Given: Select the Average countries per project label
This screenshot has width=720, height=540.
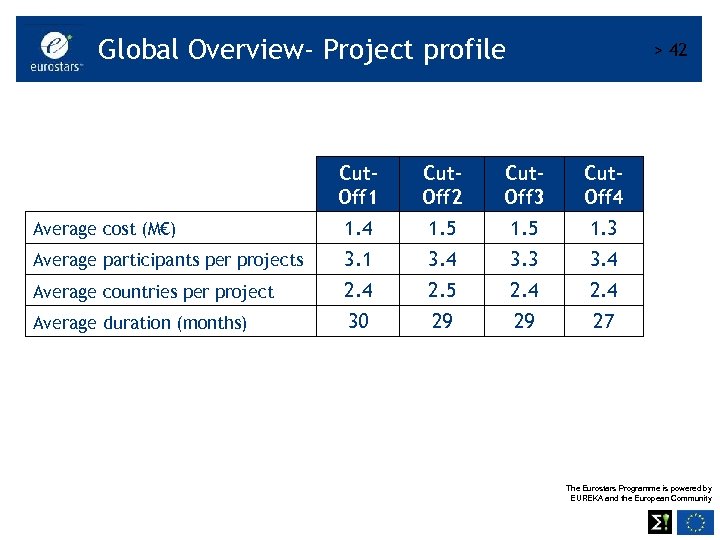Looking at the screenshot, I should (153, 292).
